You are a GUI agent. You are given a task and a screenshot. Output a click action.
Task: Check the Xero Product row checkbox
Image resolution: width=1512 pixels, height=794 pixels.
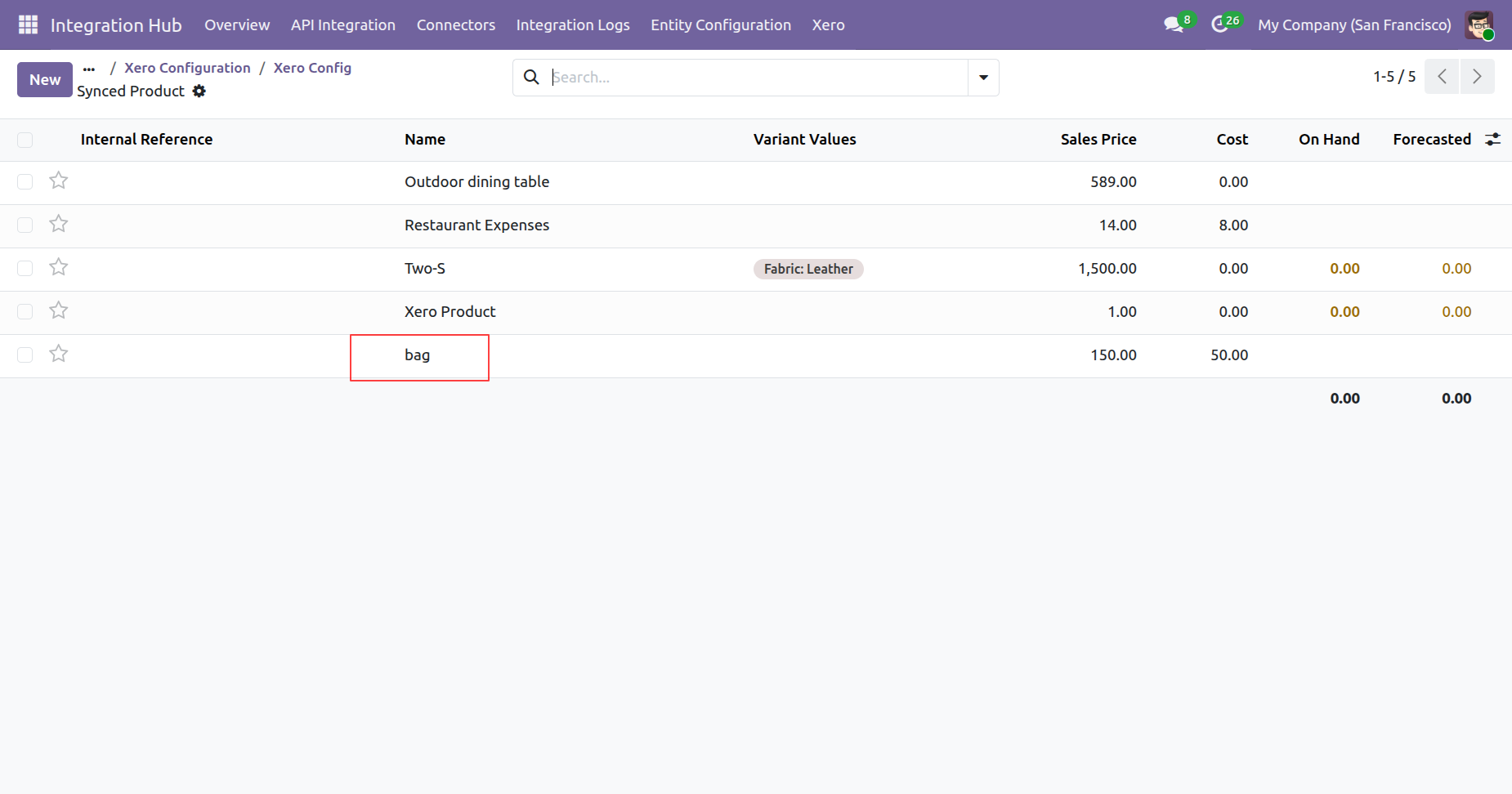(25, 312)
